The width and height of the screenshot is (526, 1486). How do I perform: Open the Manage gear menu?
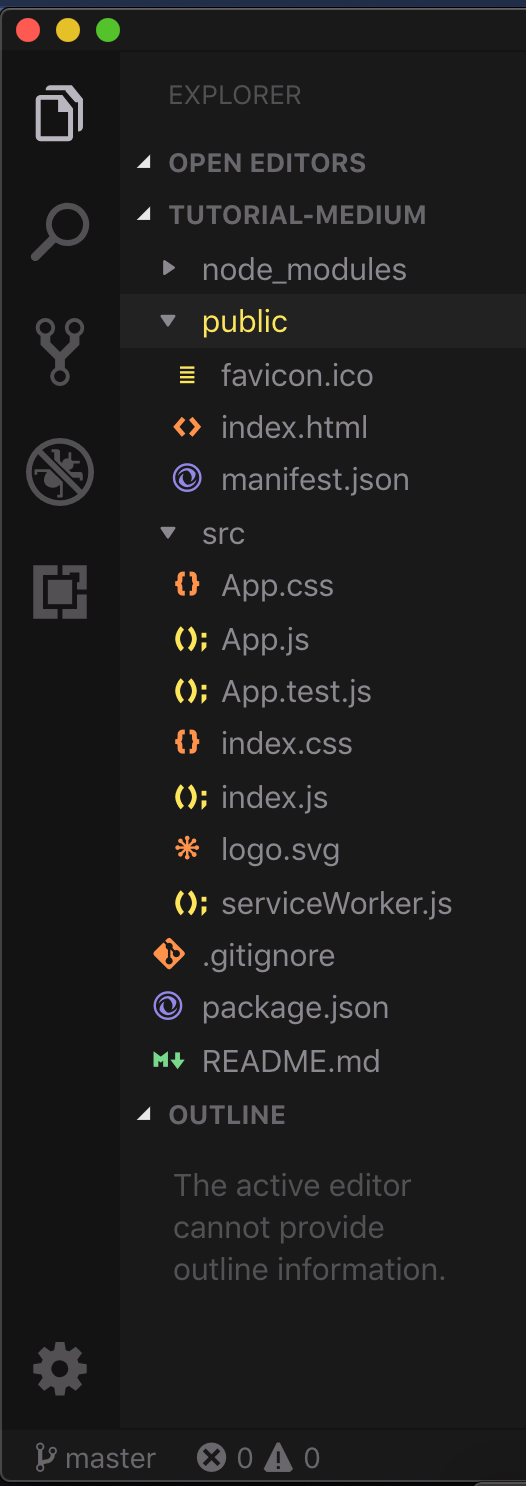(60, 1369)
